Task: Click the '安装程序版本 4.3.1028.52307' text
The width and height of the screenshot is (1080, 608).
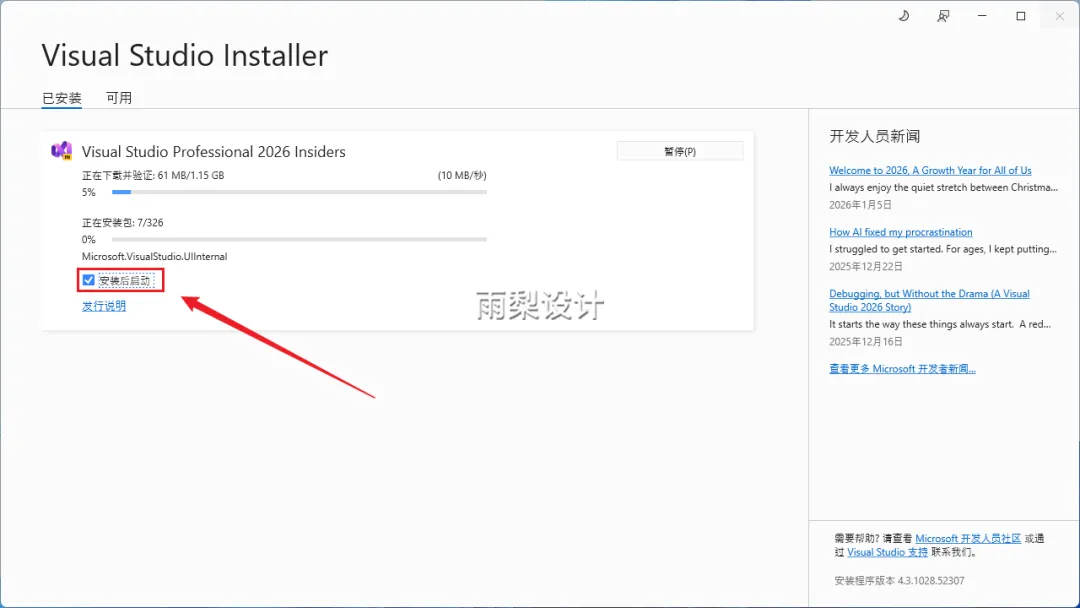Action: coord(900,580)
